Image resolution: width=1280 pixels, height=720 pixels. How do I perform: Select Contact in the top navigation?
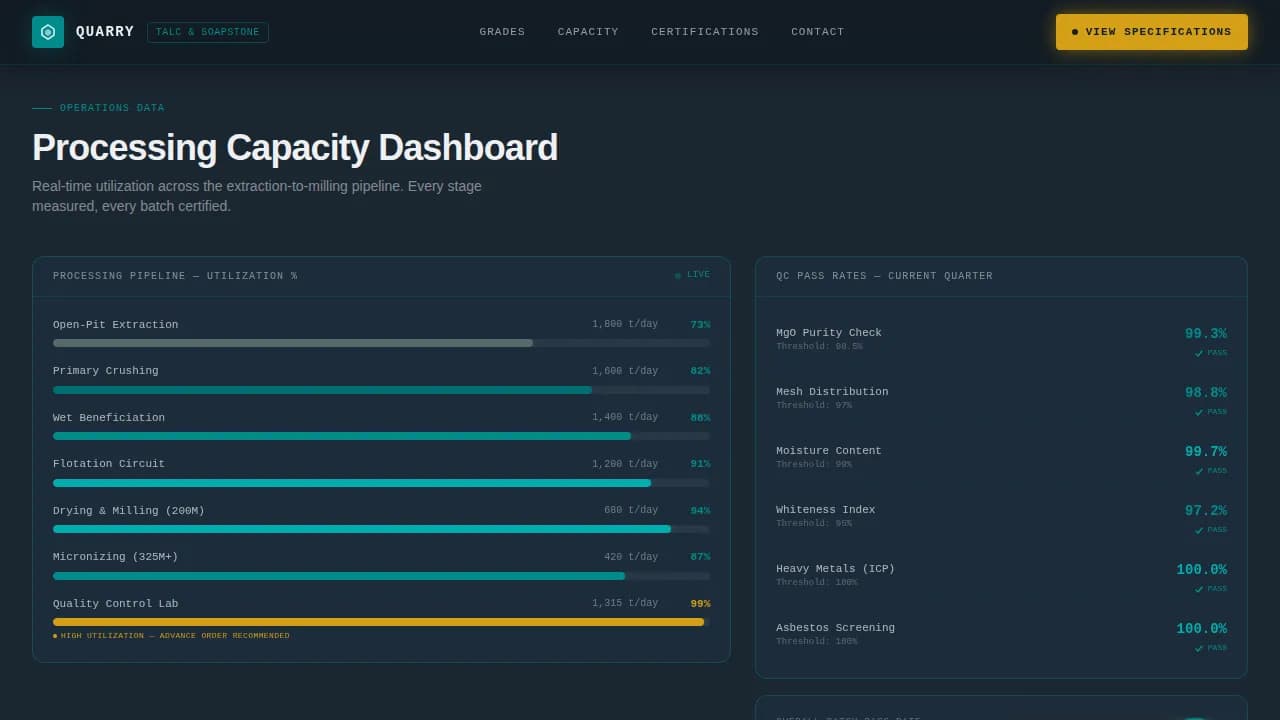click(x=817, y=32)
